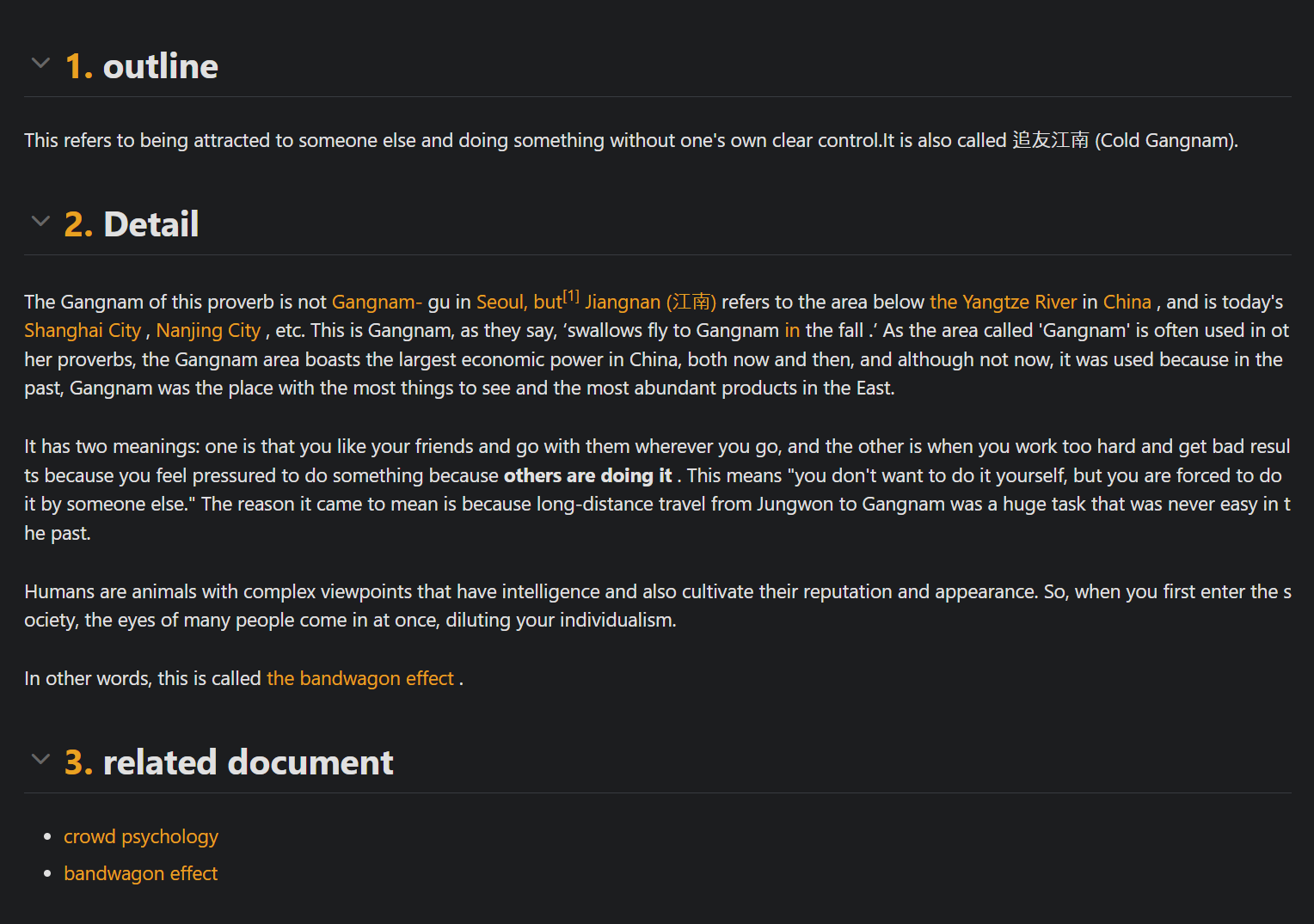Open the "Seoul, but" link
1314x924 pixels.
[x=519, y=303]
